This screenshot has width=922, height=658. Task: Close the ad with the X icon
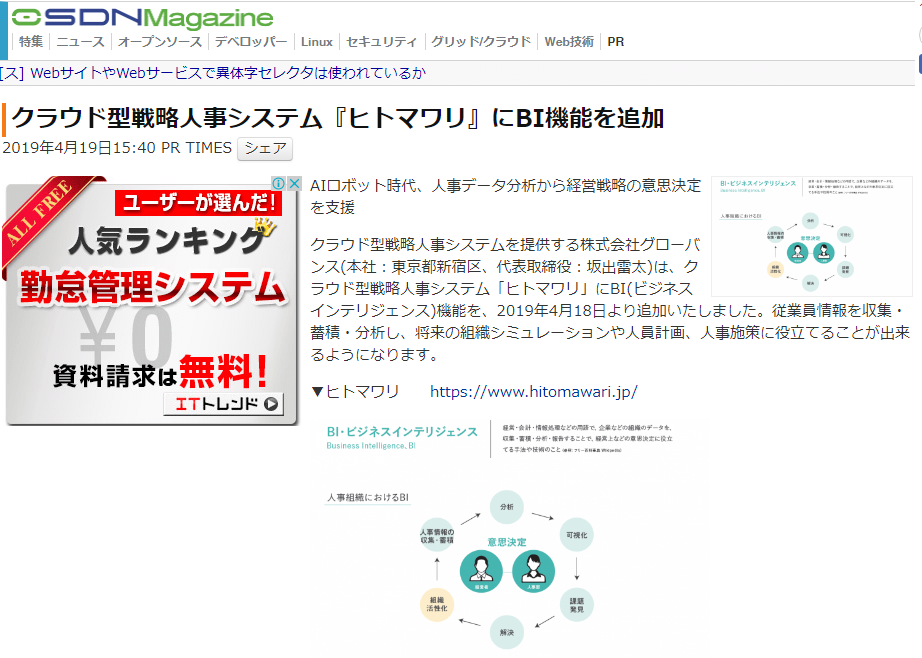(x=294, y=184)
